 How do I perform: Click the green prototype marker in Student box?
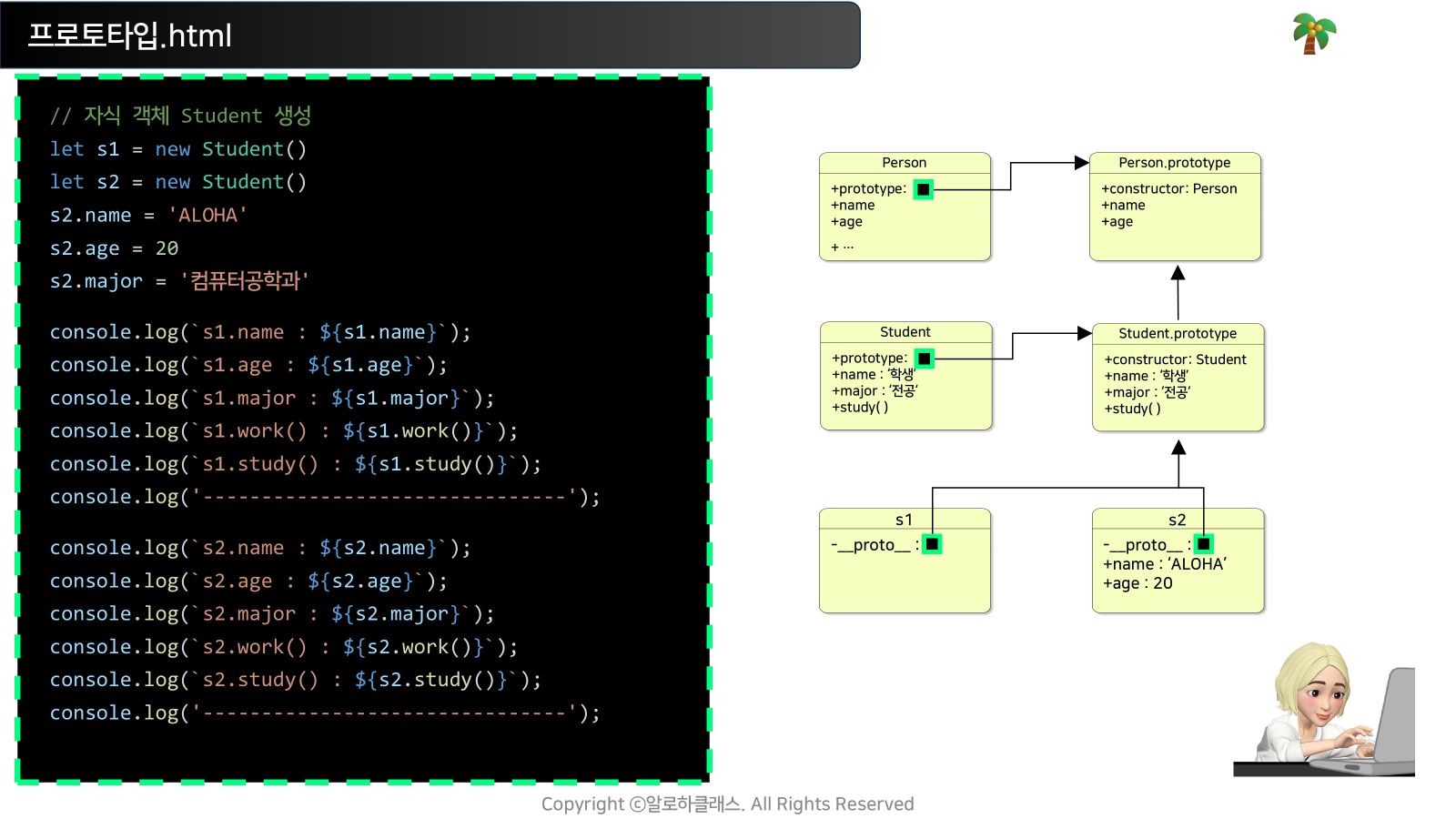click(x=925, y=359)
